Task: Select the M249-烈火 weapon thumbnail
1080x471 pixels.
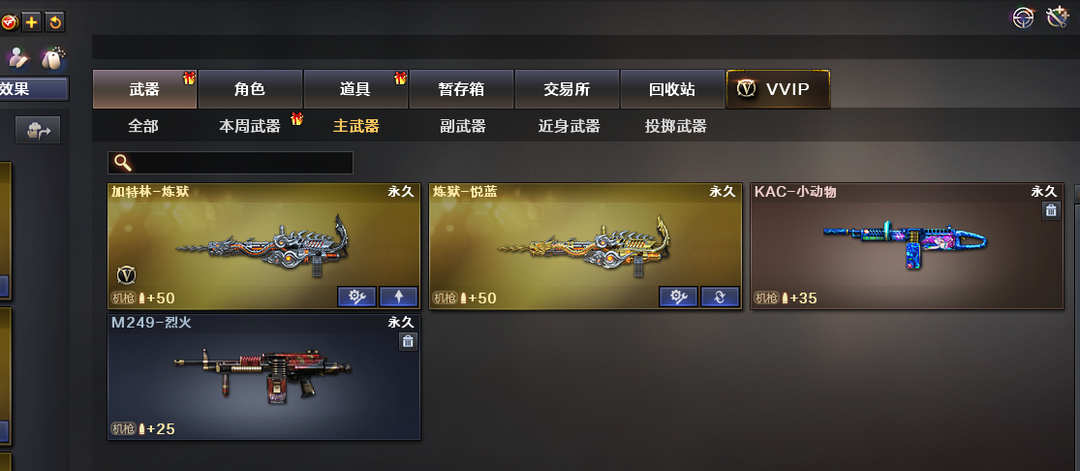Action: click(264, 377)
